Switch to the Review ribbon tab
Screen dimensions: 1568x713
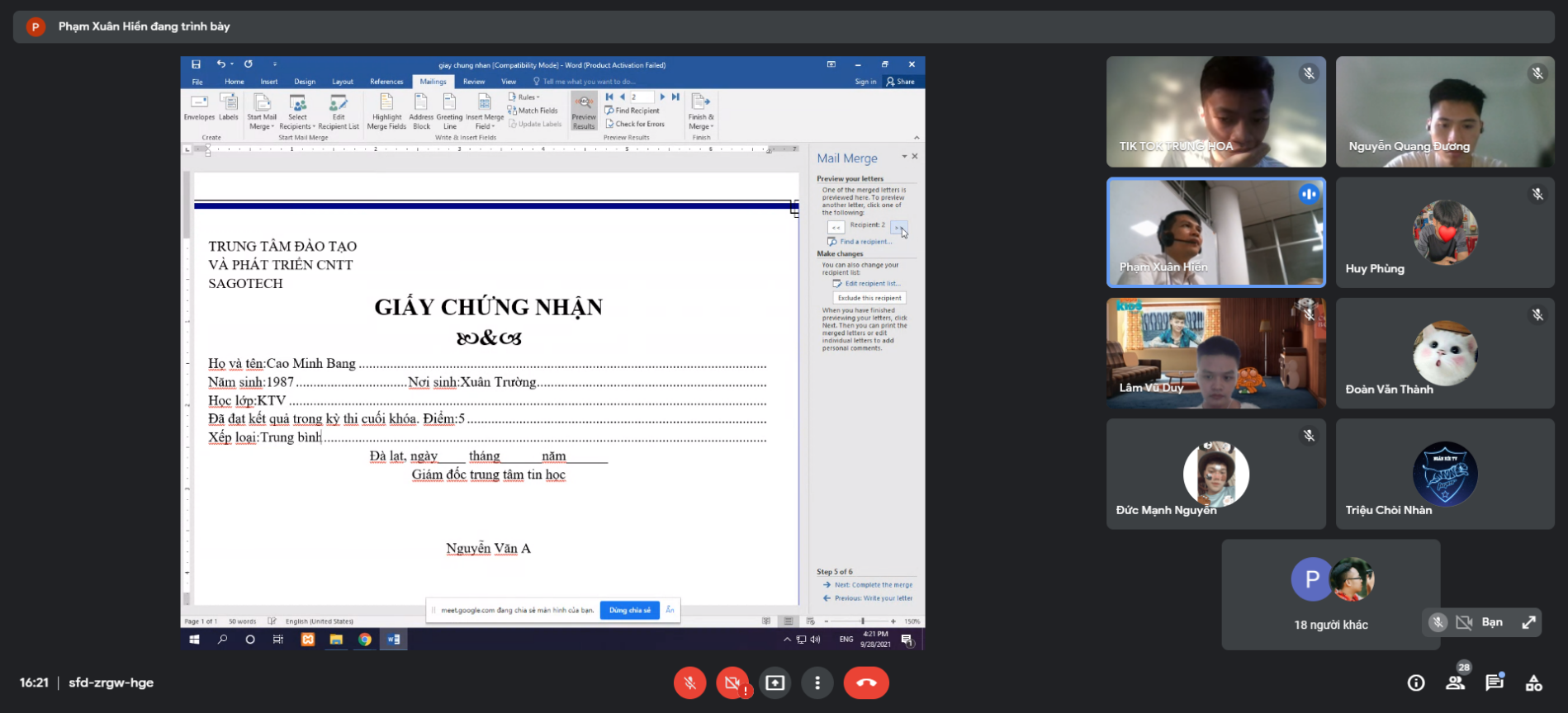474,82
